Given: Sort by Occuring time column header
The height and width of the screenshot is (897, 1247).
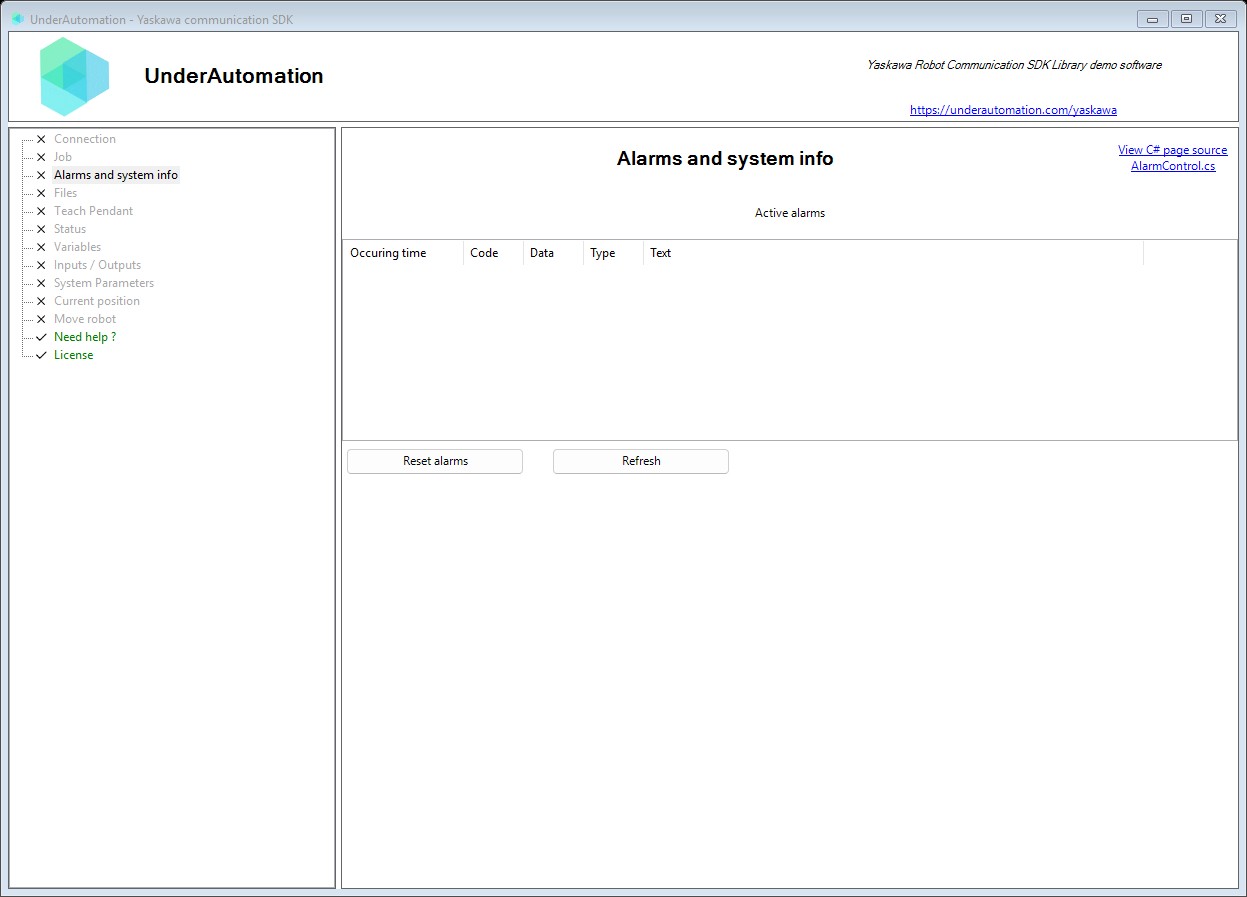Looking at the screenshot, I should pos(403,253).
